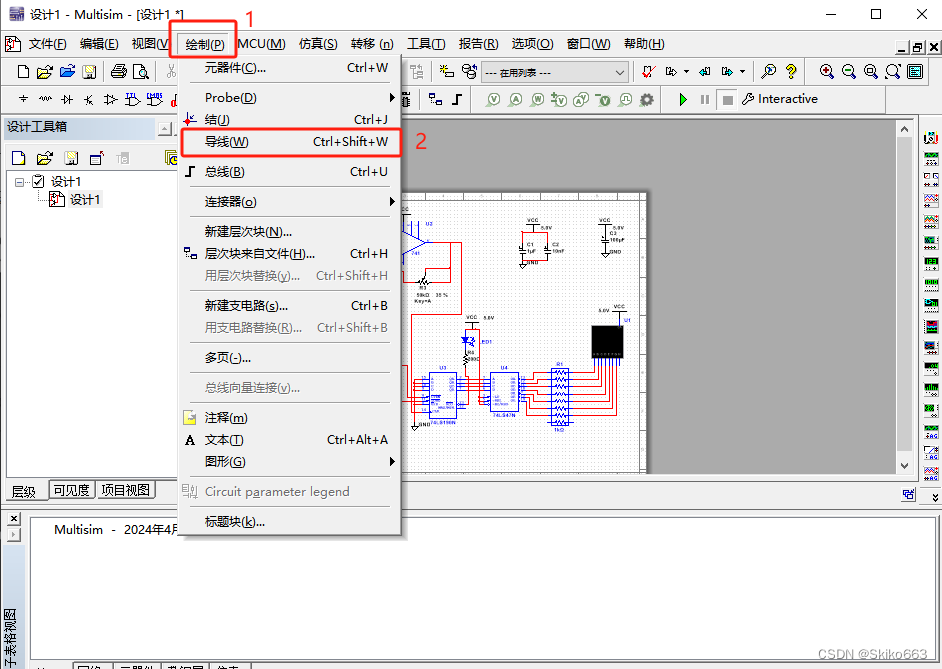The height and width of the screenshot is (669, 942).
Task: Collapse the 设计1 tree node
Action: (x=19, y=181)
